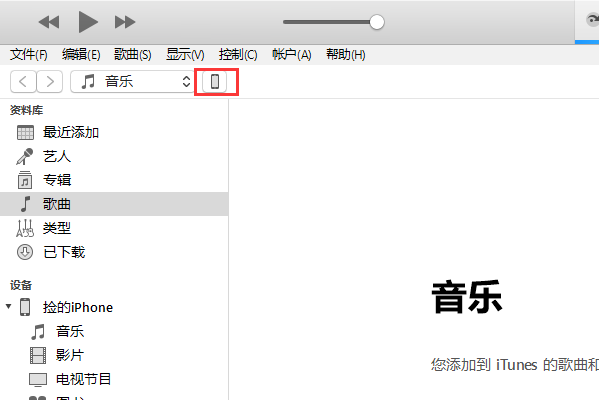This screenshot has height=400, width=599.
Task: Select 类型 in the library sidebar
Action: (x=115, y=228)
